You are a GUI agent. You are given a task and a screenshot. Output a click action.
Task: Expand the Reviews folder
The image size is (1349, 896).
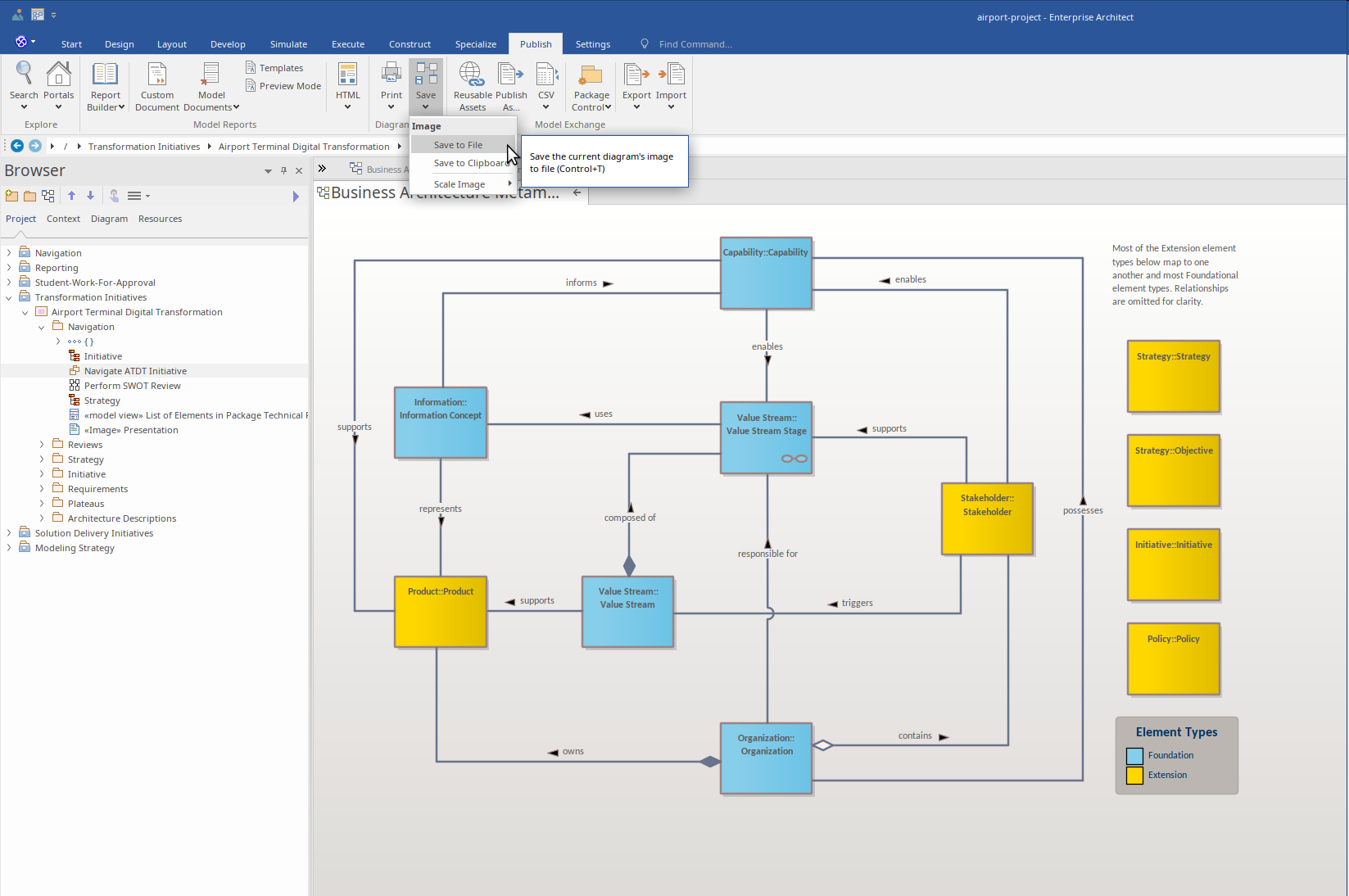pyautogui.click(x=42, y=445)
